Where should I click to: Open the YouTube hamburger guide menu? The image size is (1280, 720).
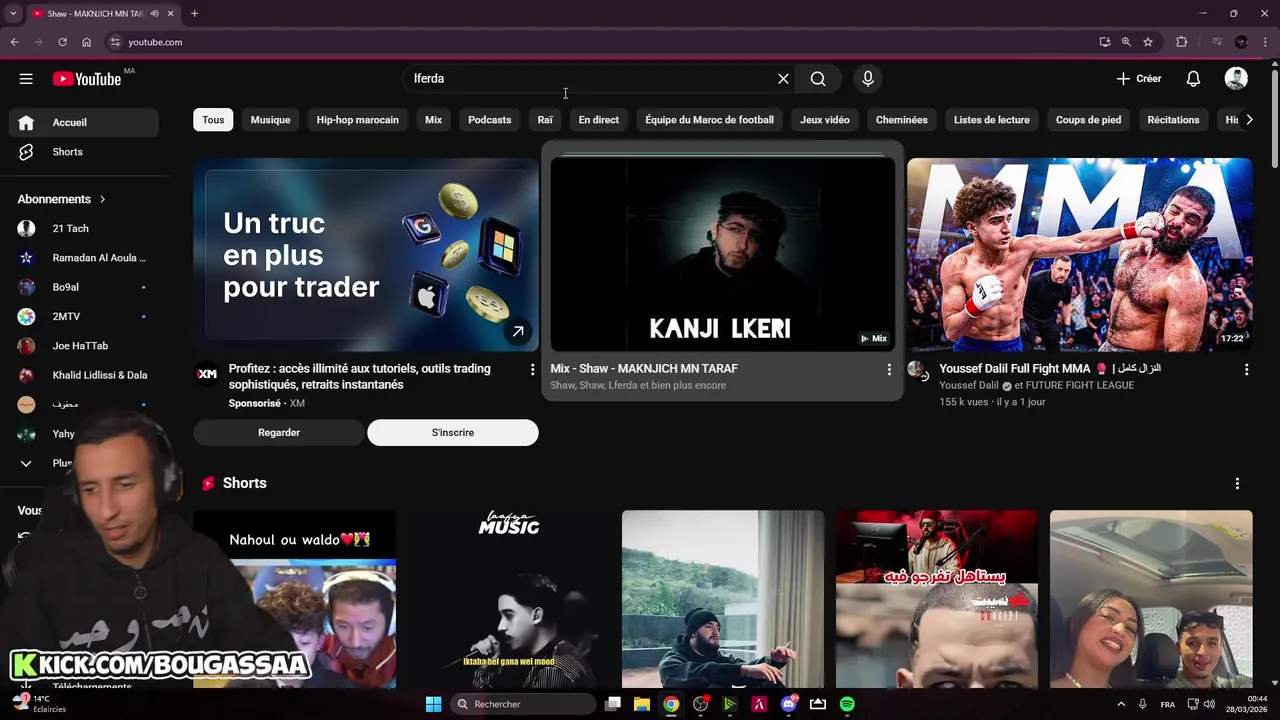tap(26, 79)
